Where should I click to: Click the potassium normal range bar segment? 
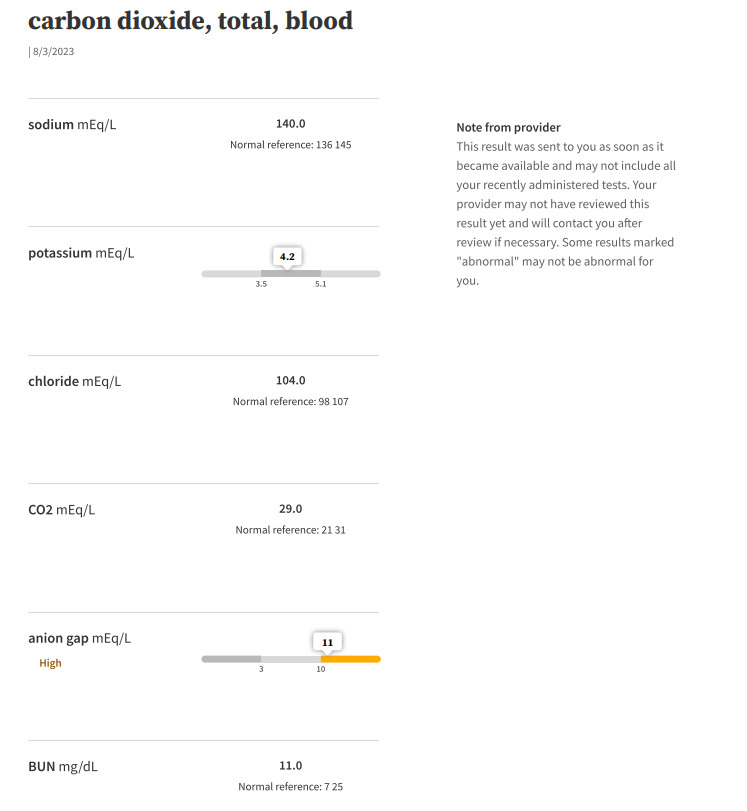291,273
